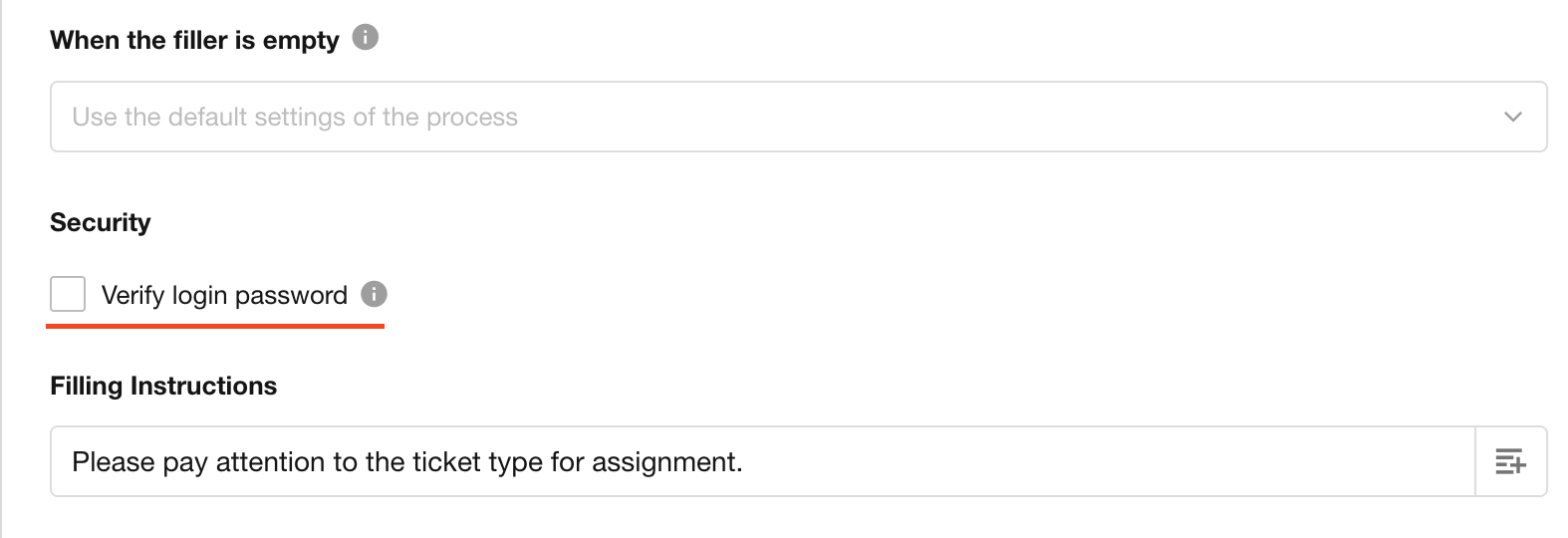Image resolution: width=1568 pixels, height=538 pixels.
Task: Click the "Security" section heading
Action: tap(101, 222)
